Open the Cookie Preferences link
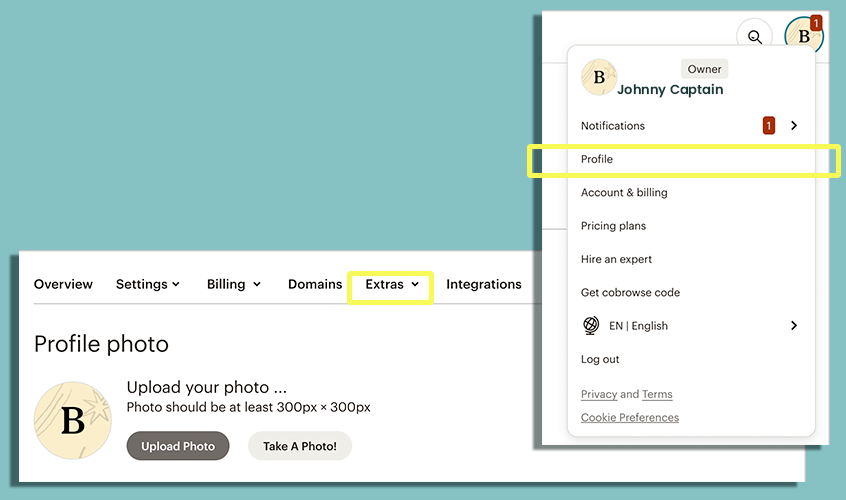 (x=629, y=418)
